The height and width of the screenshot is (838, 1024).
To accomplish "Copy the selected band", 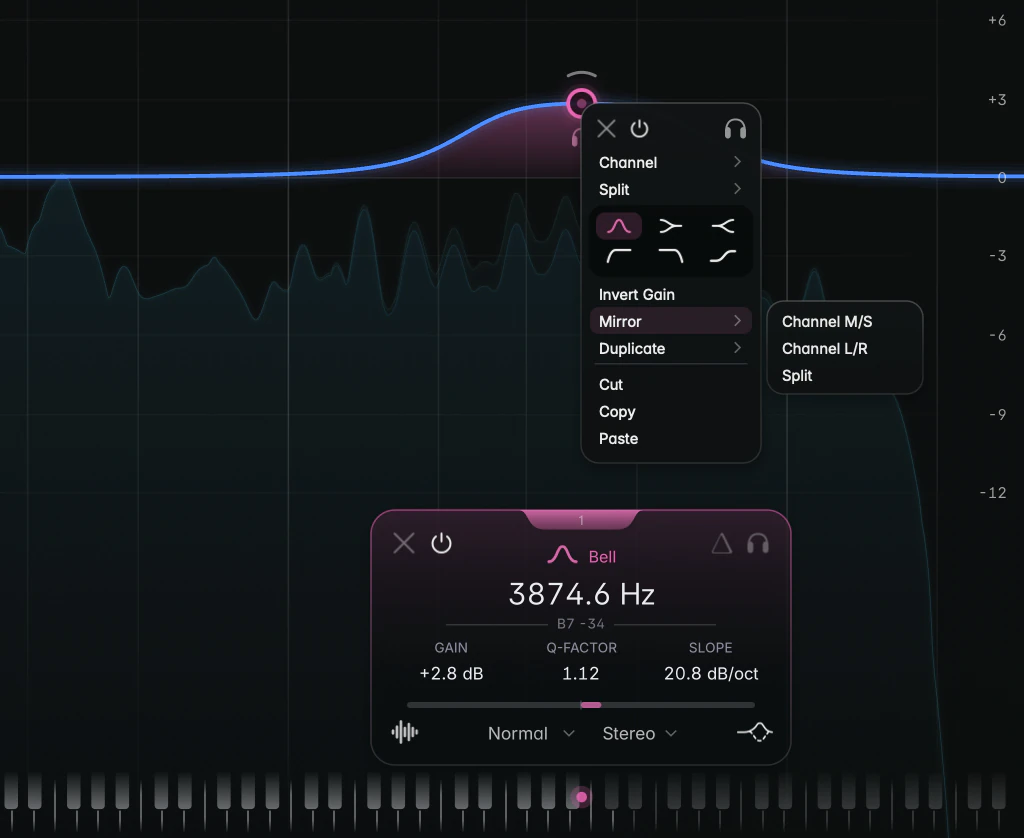I will [x=671, y=411].
